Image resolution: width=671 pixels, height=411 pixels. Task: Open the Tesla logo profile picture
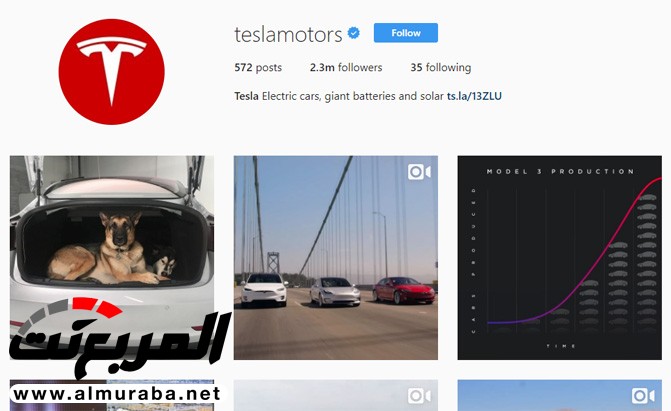coord(111,71)
